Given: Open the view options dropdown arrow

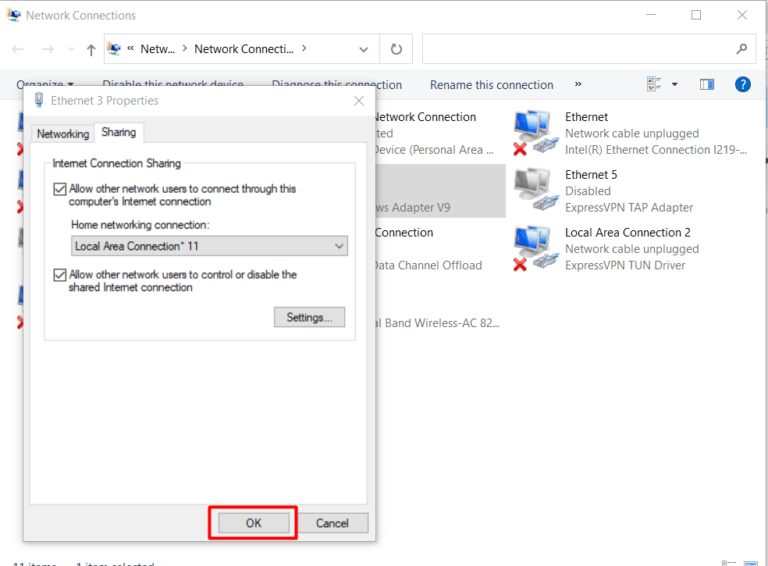Looking at the screenshot, I should 674,84.
